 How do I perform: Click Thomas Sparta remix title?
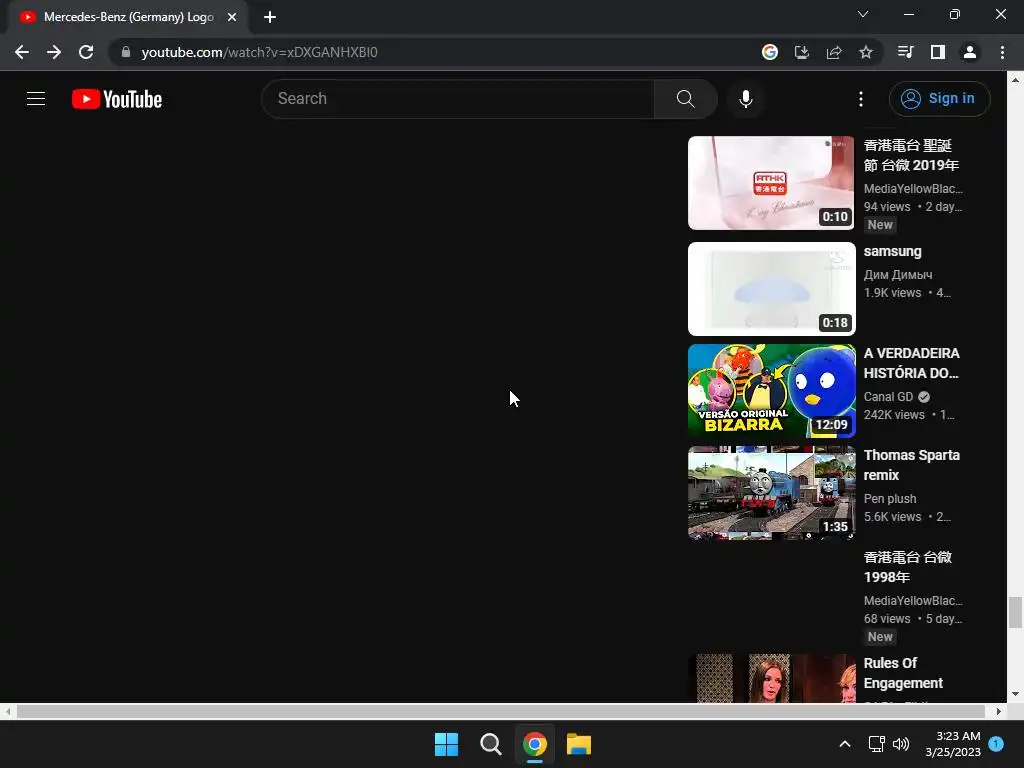point(912,465)
